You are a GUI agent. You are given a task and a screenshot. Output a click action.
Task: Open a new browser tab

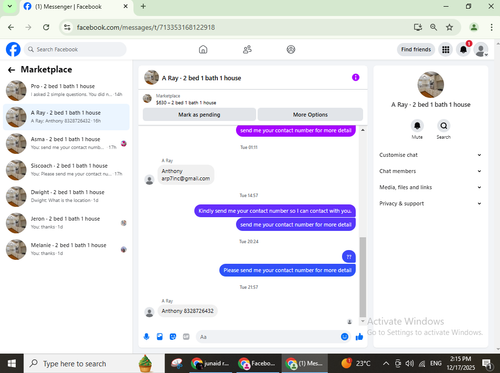pyautogui.click(x=143, y=6)
